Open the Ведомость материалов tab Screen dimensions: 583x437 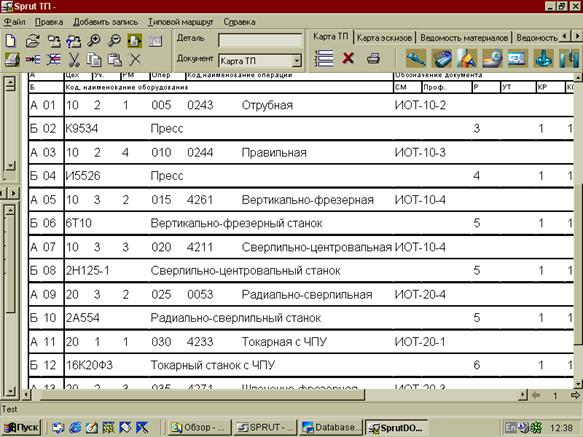[463, 38]
